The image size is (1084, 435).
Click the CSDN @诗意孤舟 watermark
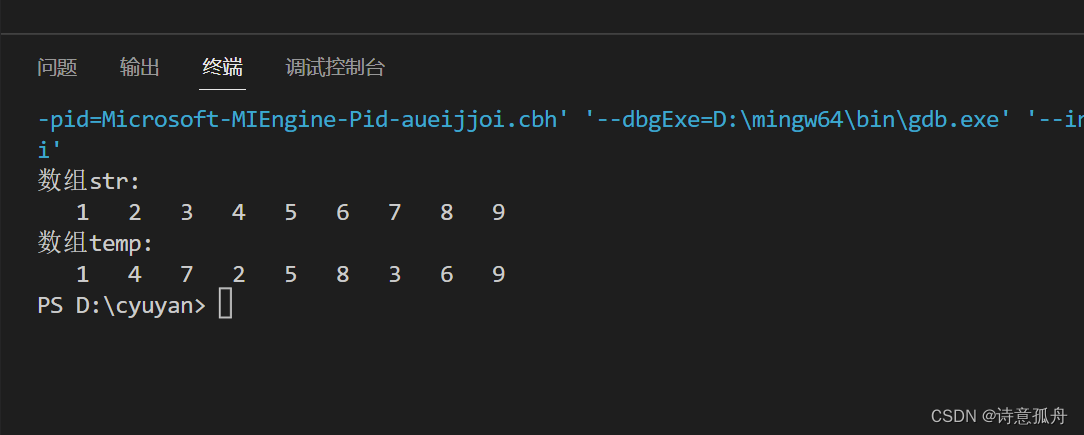999,415
